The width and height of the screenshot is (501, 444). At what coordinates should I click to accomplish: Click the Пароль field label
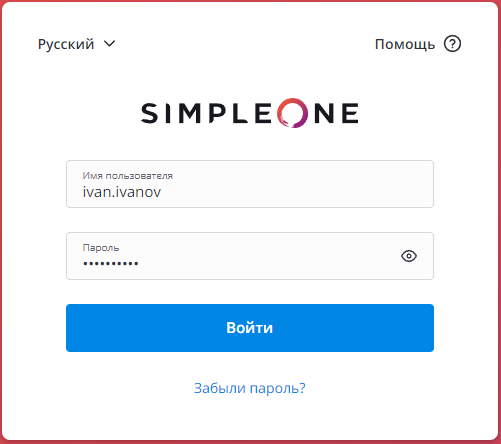point(101,248)
